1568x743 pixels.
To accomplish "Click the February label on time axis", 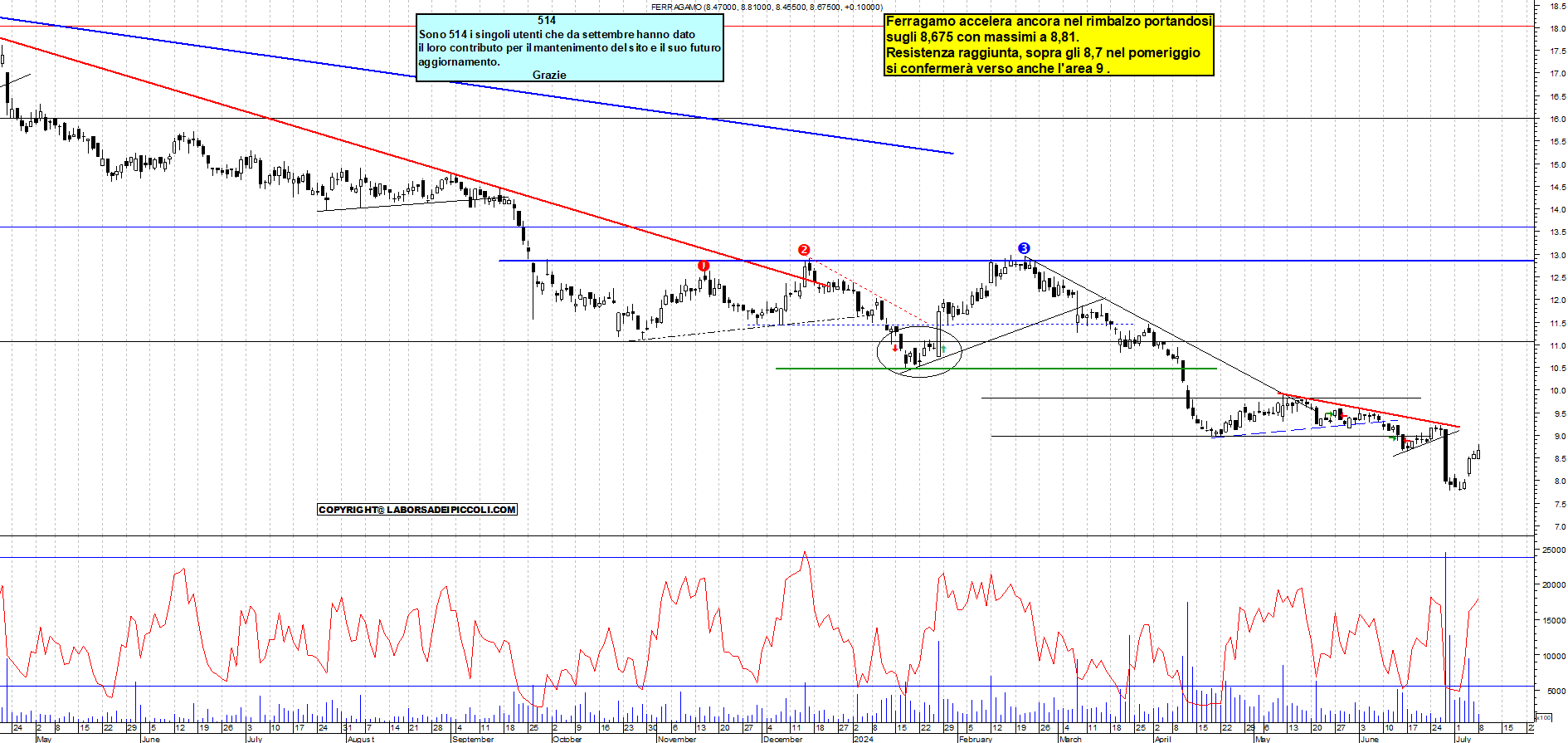I will [976, 739].
